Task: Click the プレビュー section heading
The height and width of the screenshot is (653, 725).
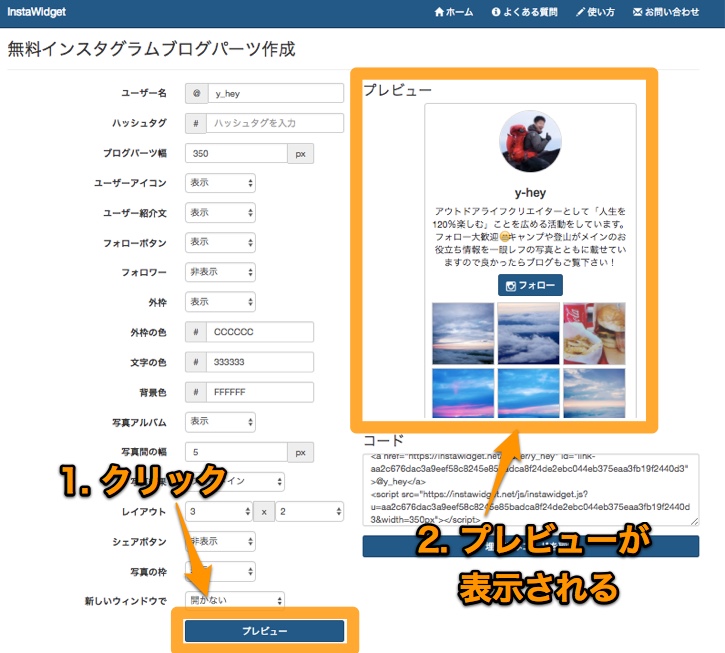Action: [x=397, y=90]
